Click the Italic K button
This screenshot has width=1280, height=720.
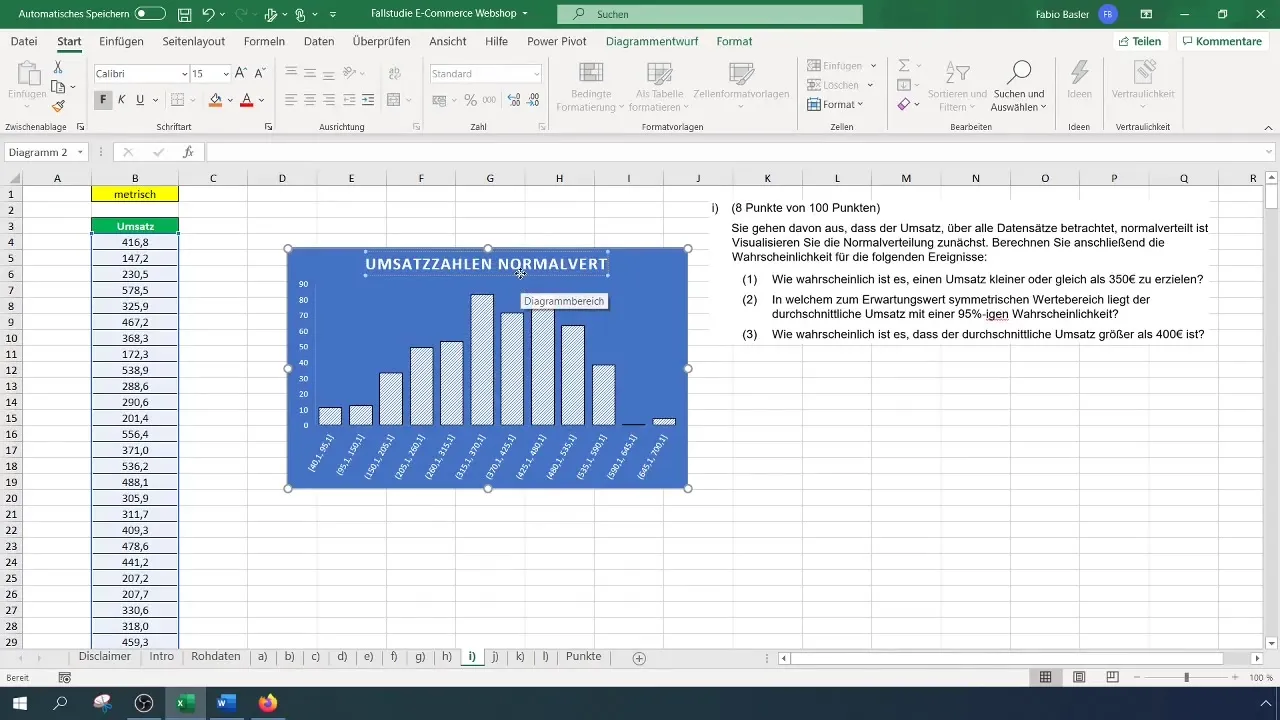pyautogui.click(x=121, y=100)
